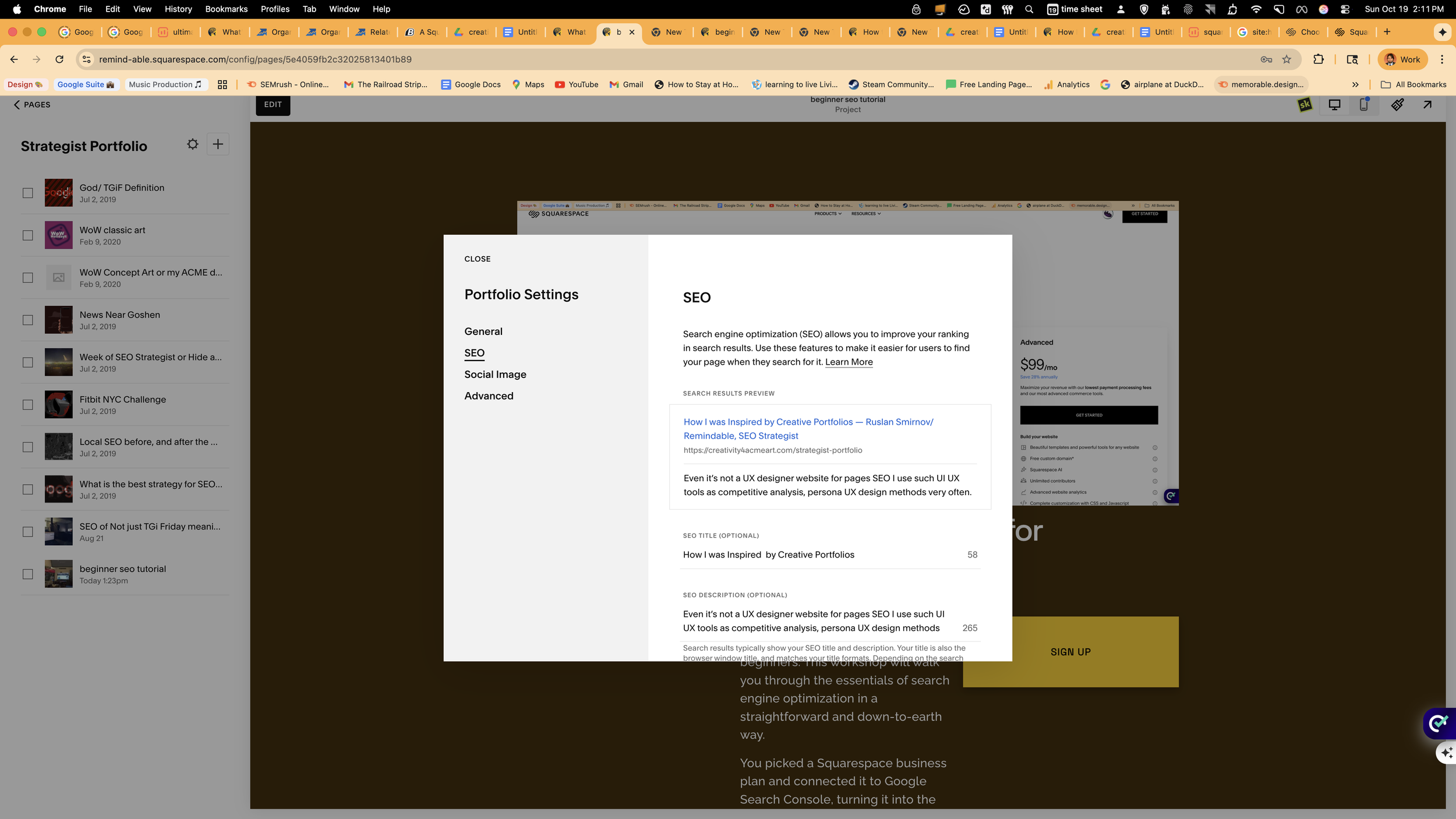Image resolution: width=1456 pixels, height=819 pixels.
Task: Switch to the mobile preview icon
Action: coord(1364,105)
